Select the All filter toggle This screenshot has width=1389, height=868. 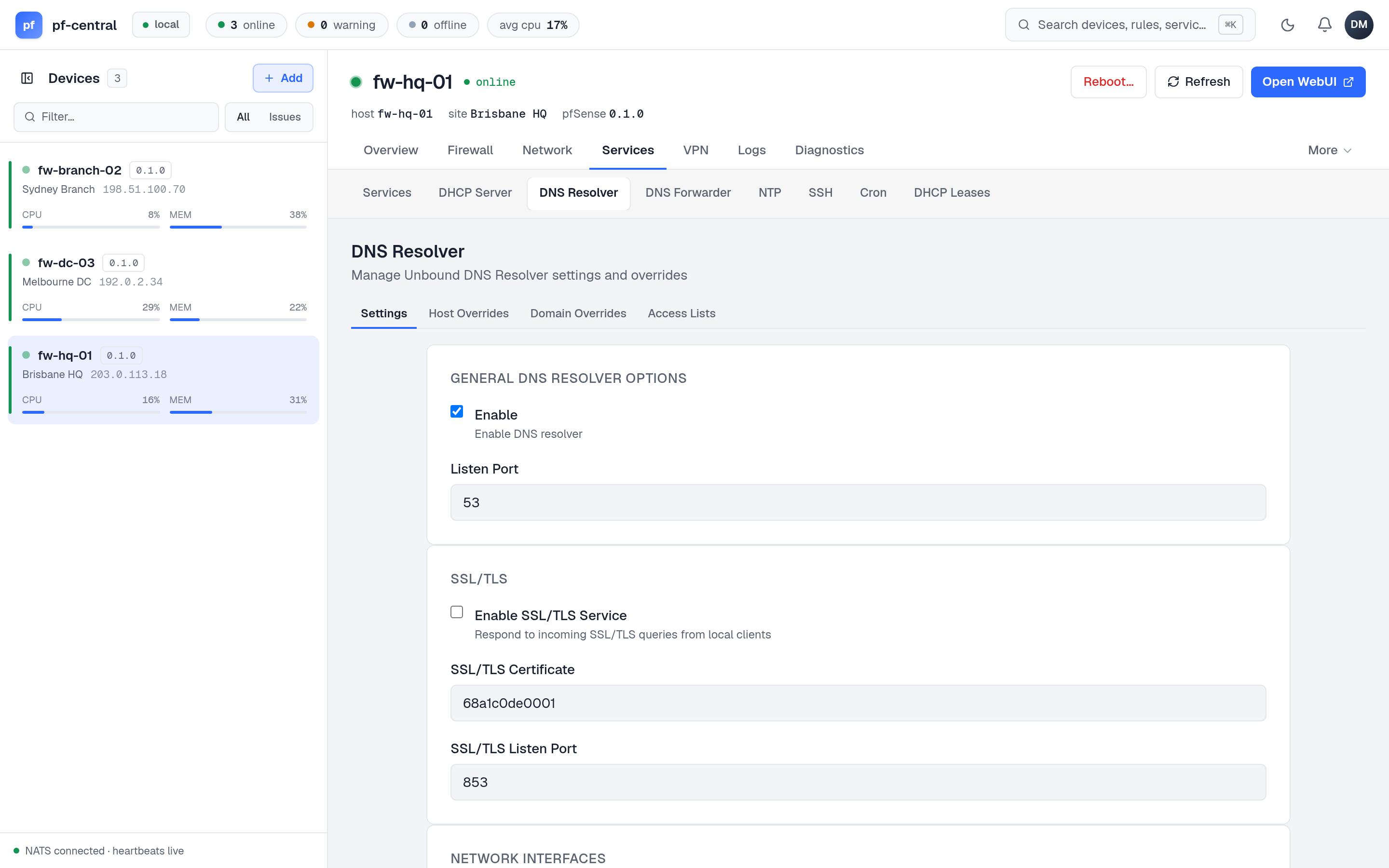click(x=244, y=117)
